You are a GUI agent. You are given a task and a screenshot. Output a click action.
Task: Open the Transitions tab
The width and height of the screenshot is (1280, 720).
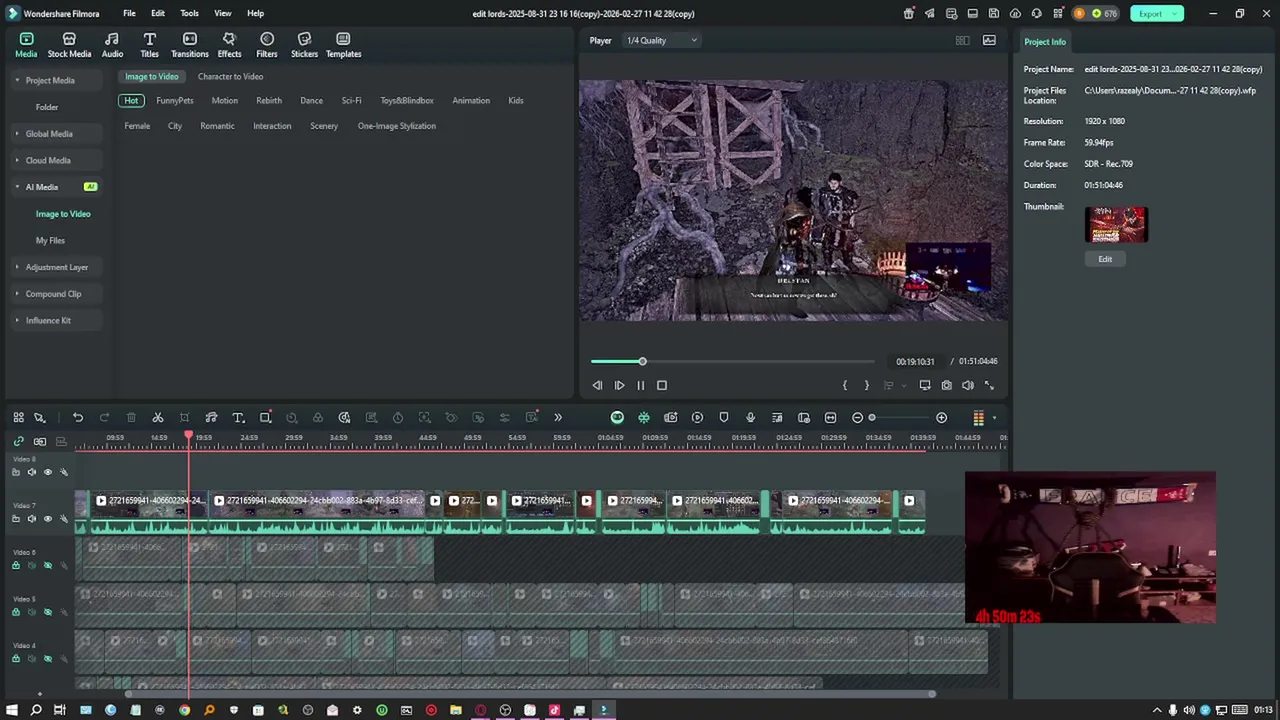click(x=189, y=45)
